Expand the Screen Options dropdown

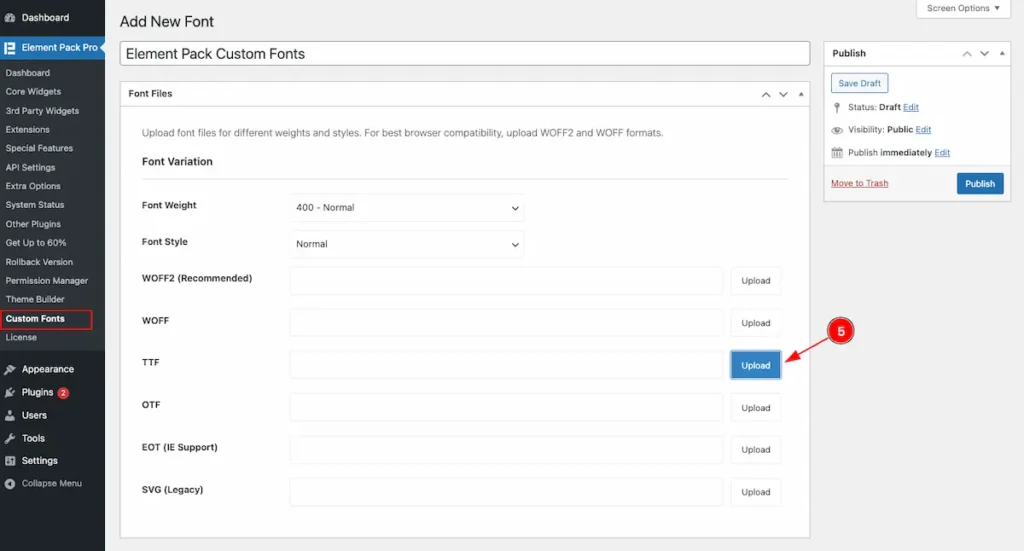[x=963, y=9]
